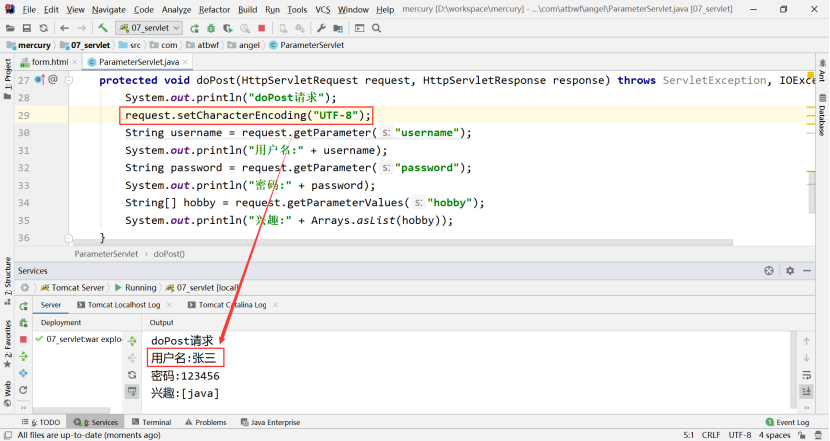Screen dimensions: 830x441
Task: Open project settings wrench icon
Action: (321, 28)
